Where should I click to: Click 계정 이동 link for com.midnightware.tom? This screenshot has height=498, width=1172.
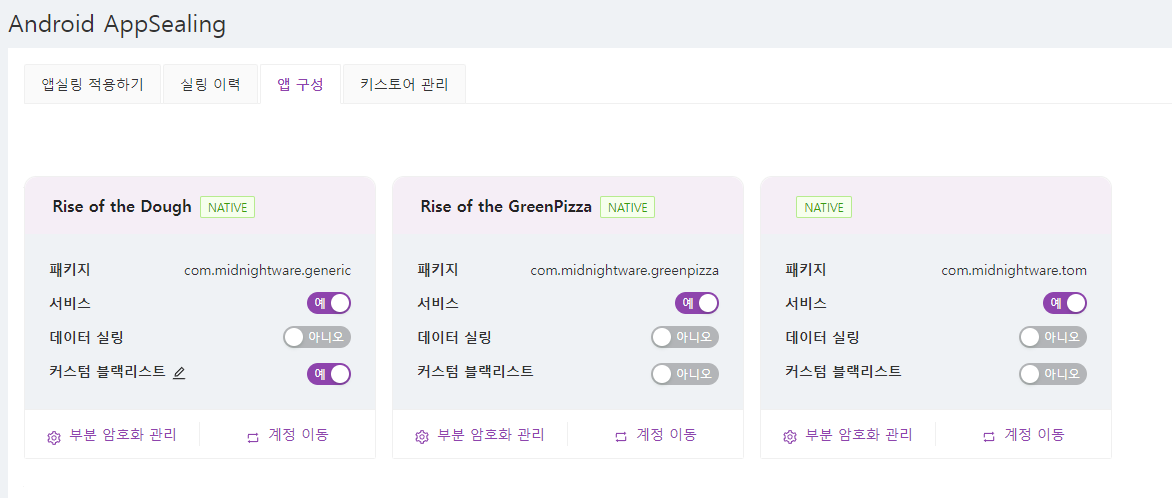tap(1034, 435)
